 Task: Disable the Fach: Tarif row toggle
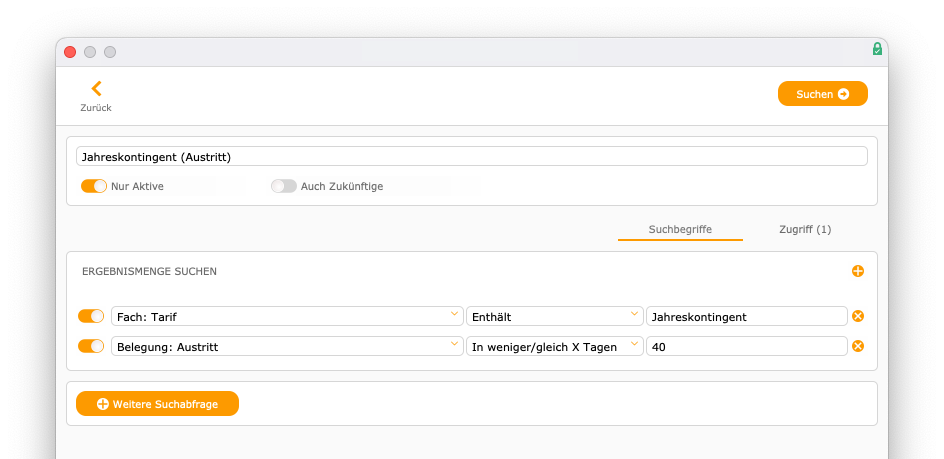91,316
